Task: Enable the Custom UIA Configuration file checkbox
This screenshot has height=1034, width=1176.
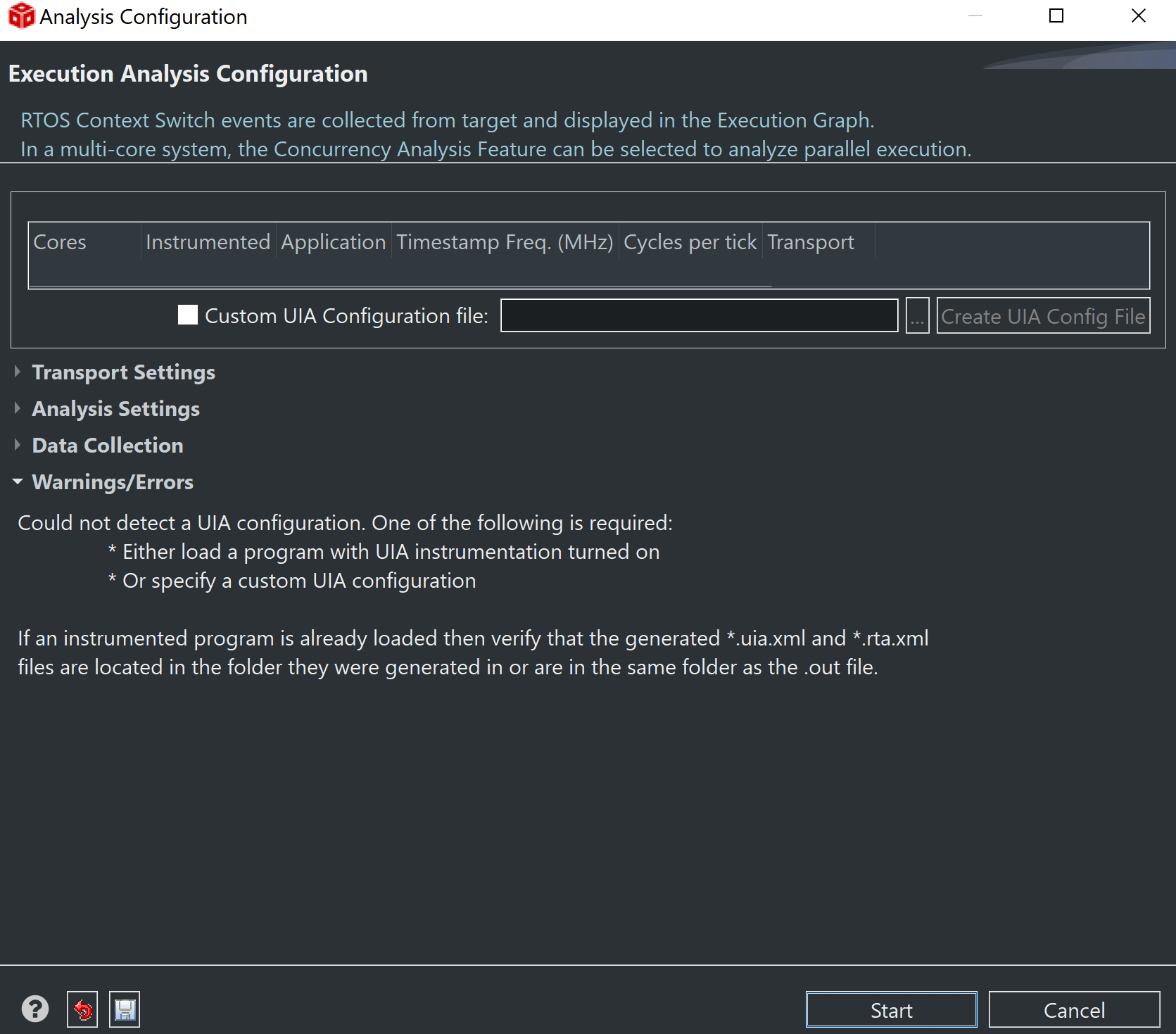Action: click(187, 315)
